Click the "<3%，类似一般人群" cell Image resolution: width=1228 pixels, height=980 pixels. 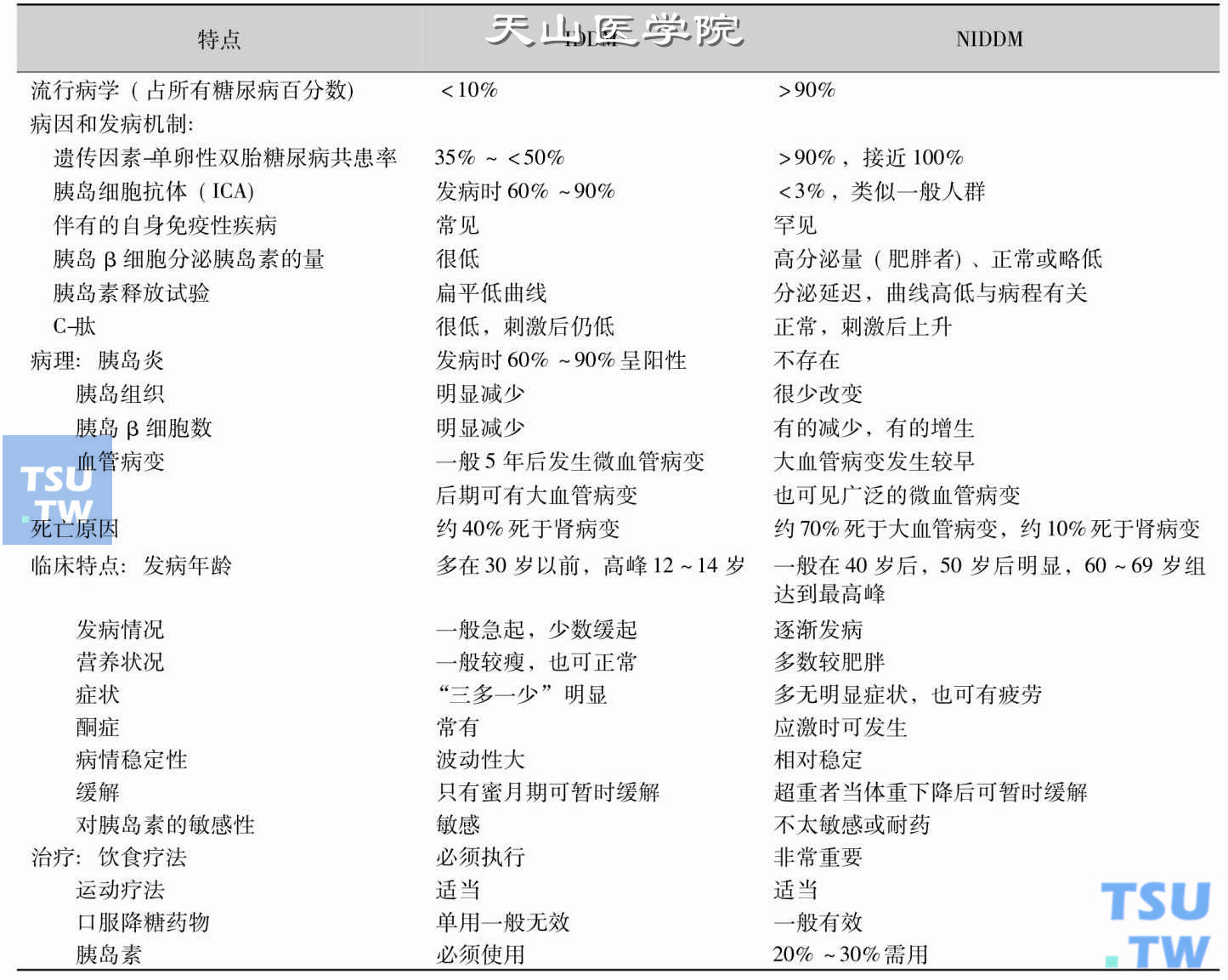(881, 191)
